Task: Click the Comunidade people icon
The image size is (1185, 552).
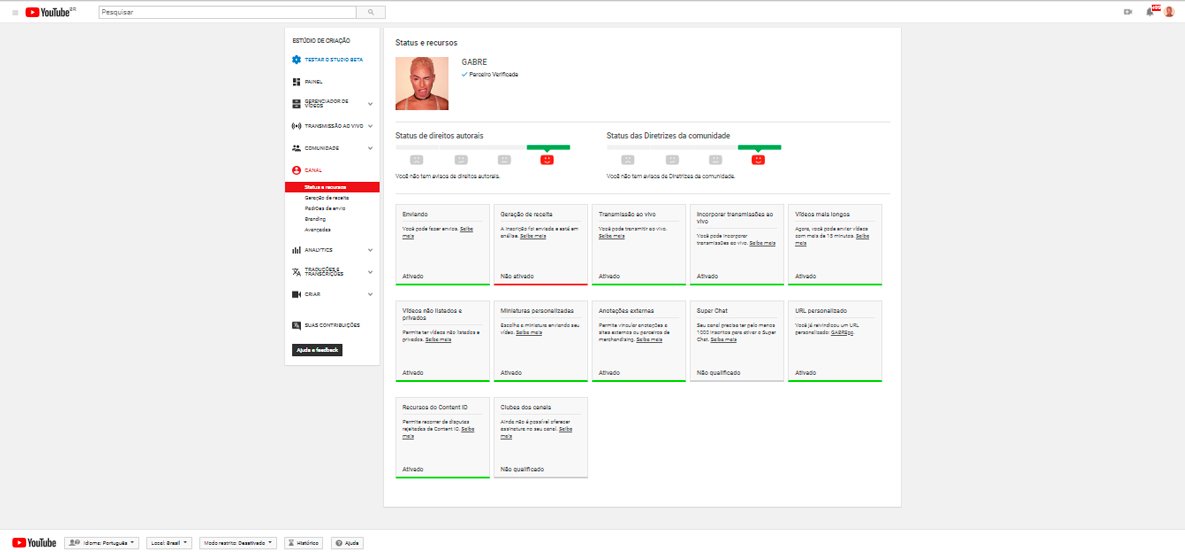Action: tap(296, 148)
